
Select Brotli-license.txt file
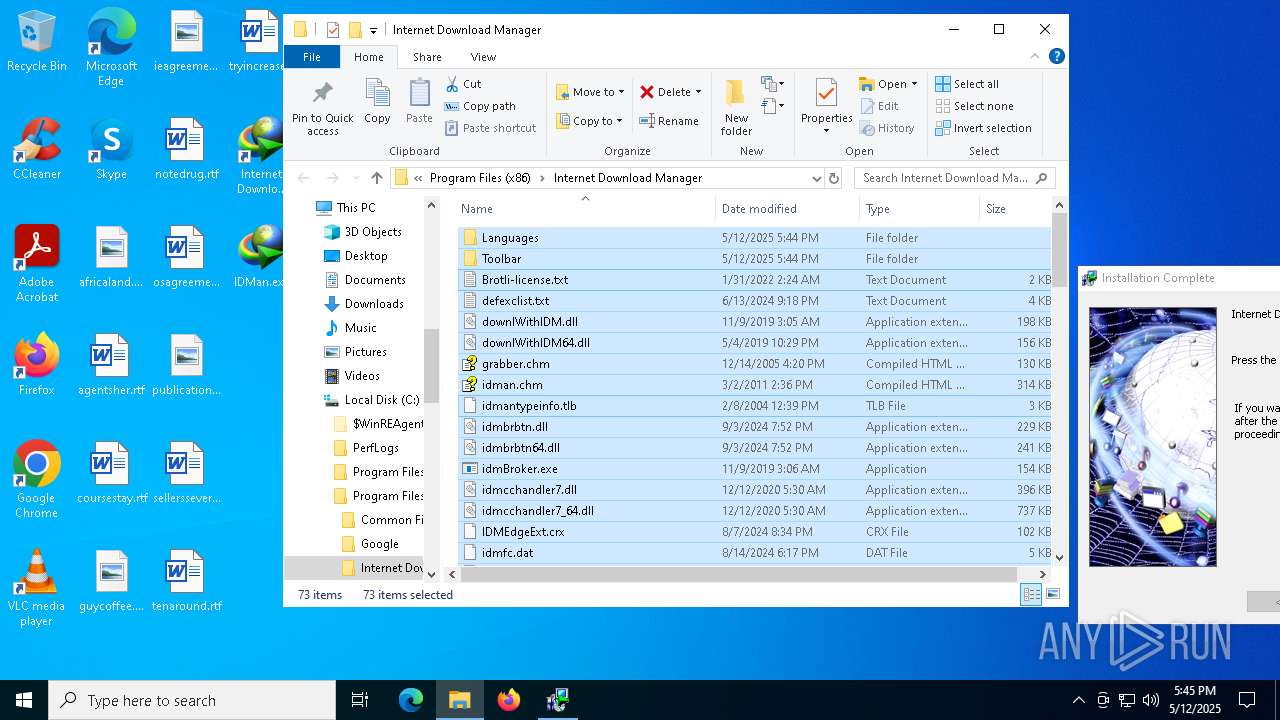[755, 280]
